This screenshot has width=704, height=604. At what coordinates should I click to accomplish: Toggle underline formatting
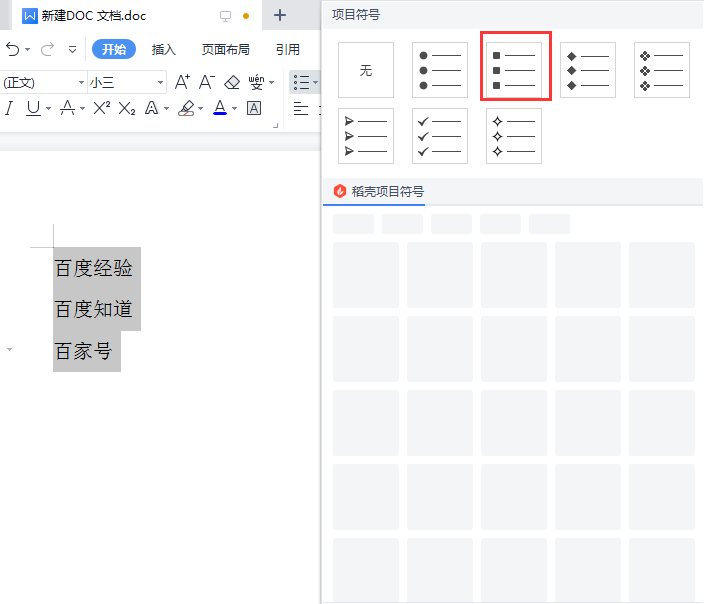pyautogui.click(x=34, y=108)
